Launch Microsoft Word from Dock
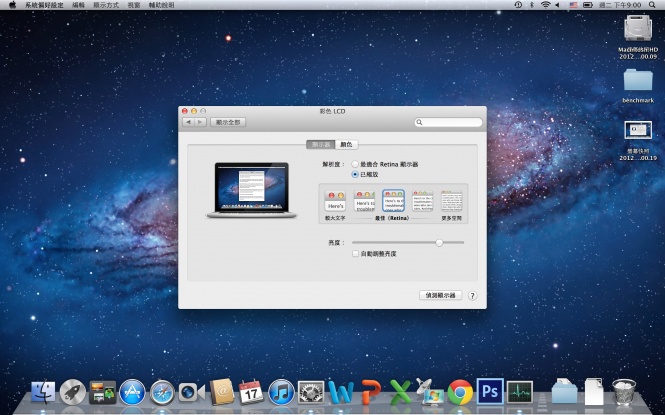The height and width of the screenshot is (415, 665). point(341,392)
